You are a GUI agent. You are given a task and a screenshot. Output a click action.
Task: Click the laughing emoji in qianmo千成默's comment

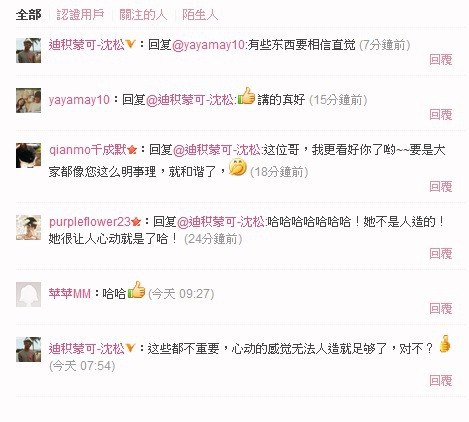point(238,167)
